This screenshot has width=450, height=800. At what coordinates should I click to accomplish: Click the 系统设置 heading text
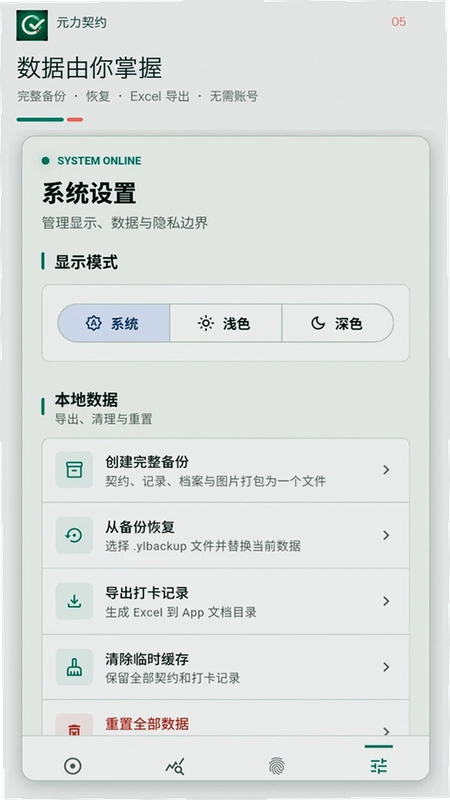click(89, 194)
